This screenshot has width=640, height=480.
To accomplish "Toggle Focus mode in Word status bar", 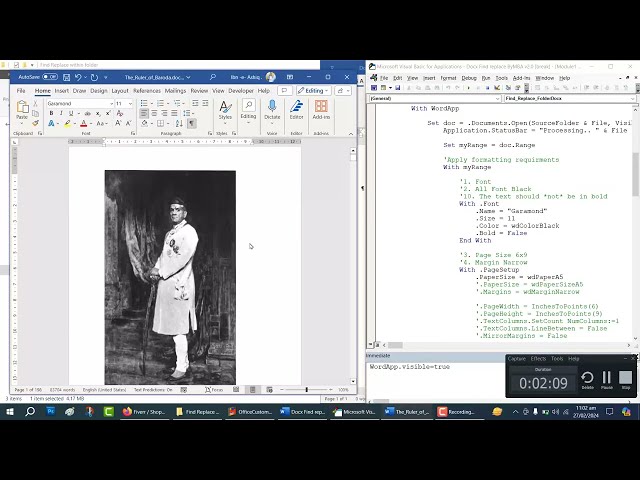I will pyautogui.click(x=214, y=390).
